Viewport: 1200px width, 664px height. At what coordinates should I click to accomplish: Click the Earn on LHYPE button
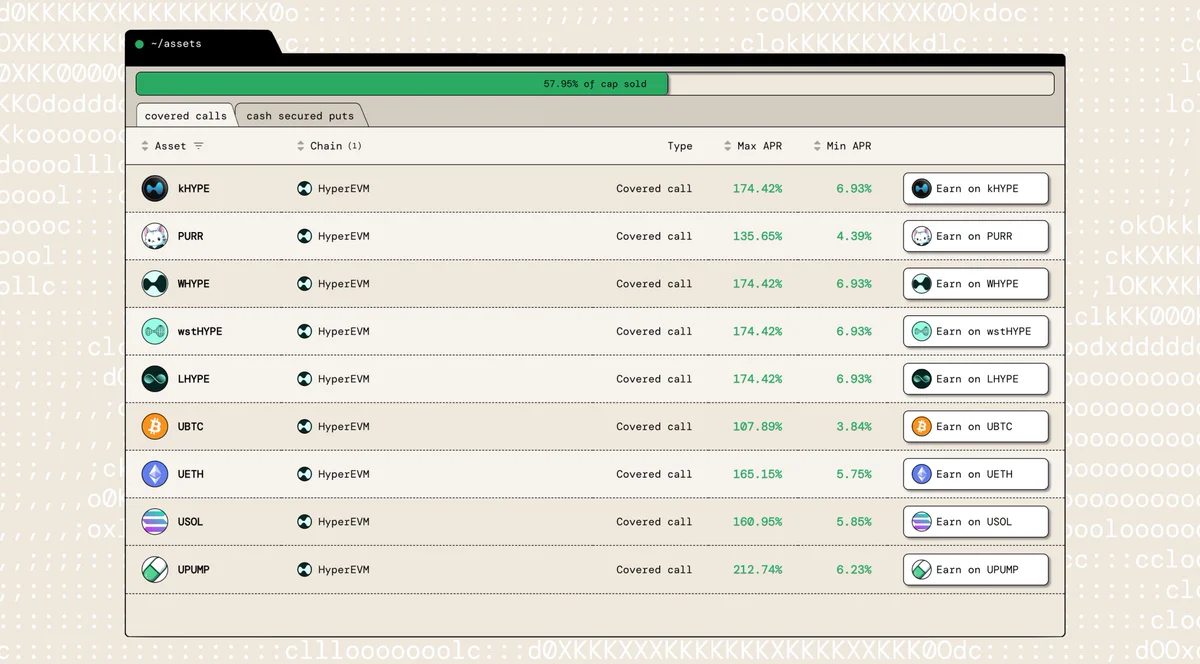tap(975, 379)
